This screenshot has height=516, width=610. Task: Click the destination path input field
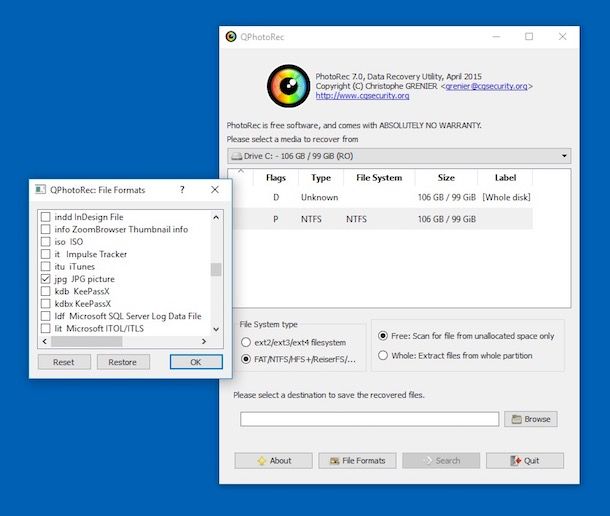369,419
